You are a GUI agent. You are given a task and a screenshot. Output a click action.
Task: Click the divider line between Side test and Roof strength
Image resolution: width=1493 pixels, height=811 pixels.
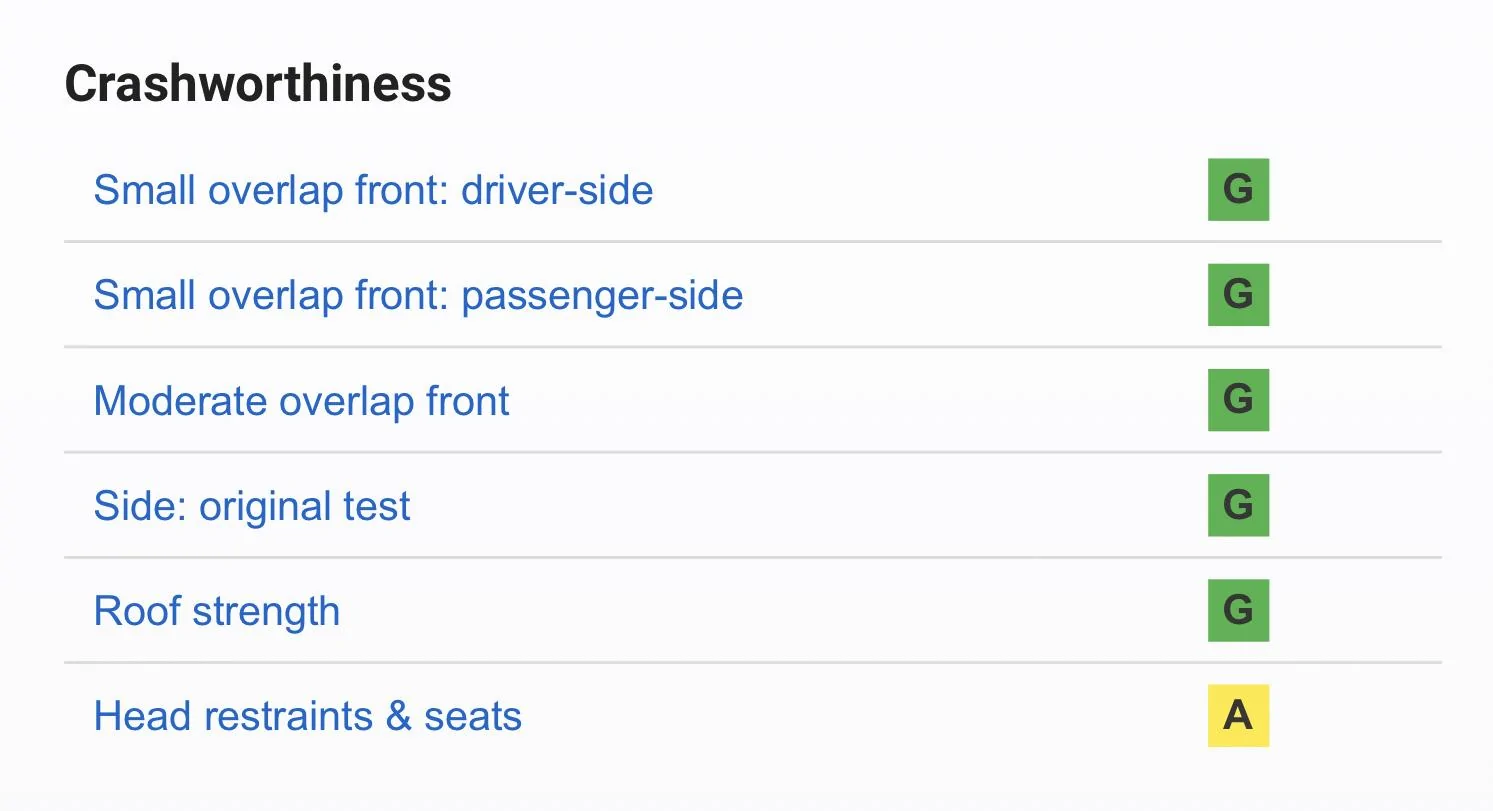(753, 557)
